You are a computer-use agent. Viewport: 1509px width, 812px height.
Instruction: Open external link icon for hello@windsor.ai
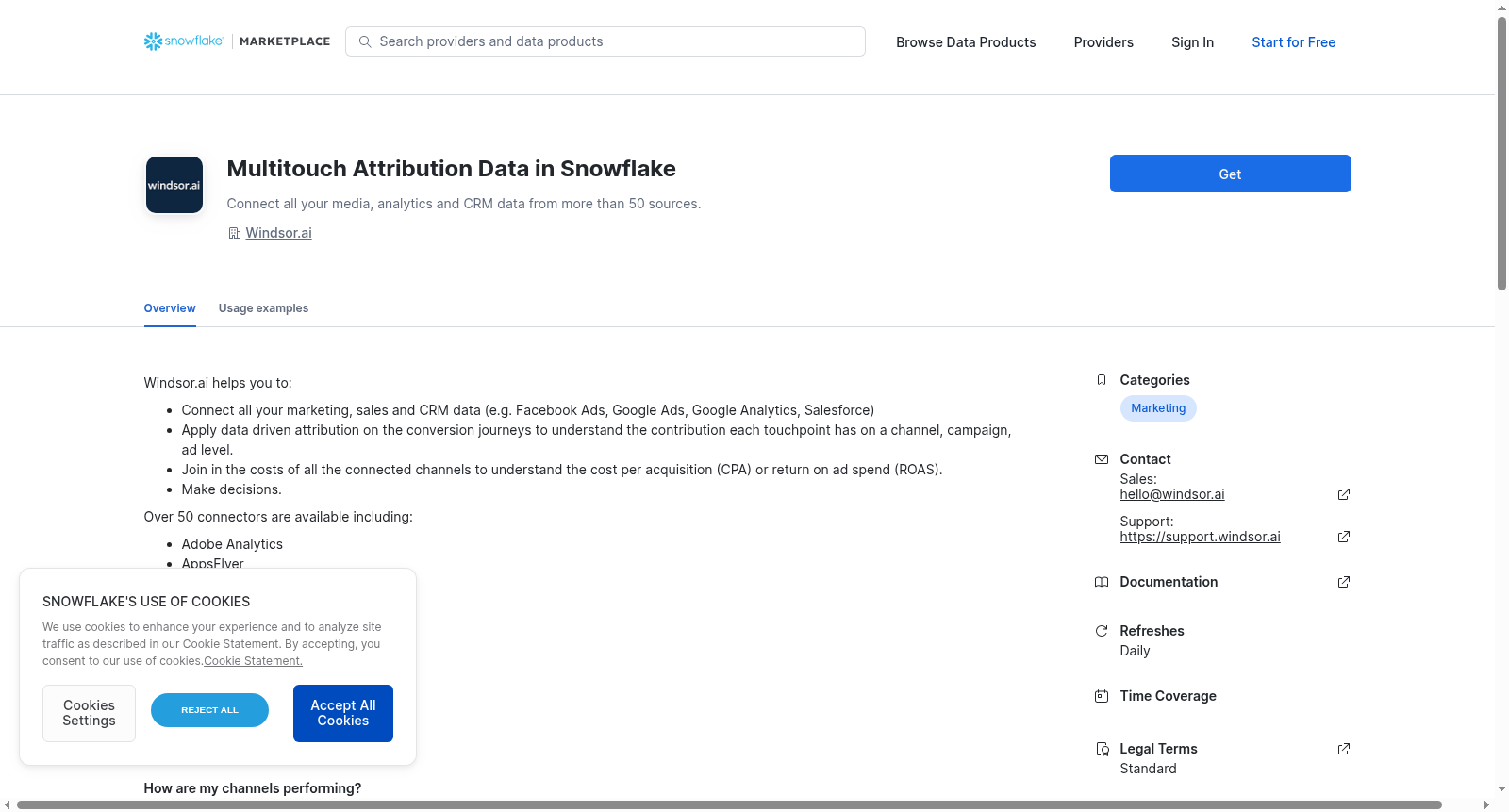(x=1344, y=494)
